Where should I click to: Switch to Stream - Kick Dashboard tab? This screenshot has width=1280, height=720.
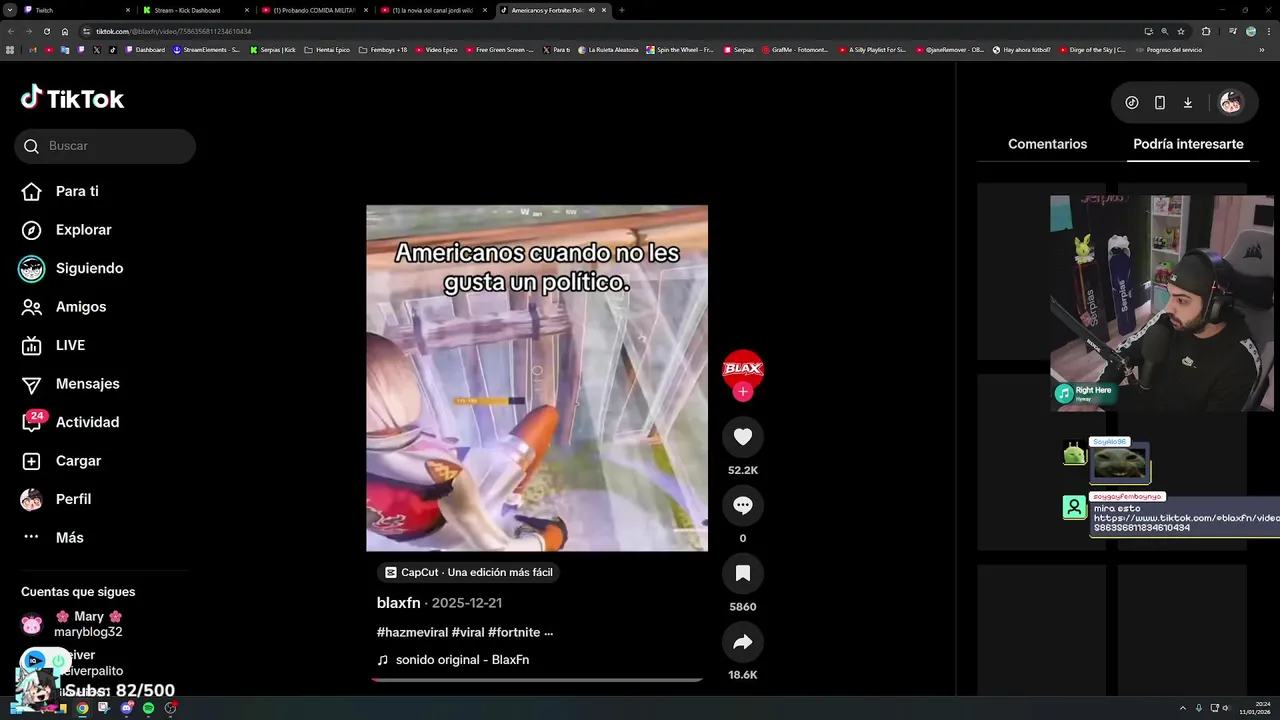coord(195,10)
